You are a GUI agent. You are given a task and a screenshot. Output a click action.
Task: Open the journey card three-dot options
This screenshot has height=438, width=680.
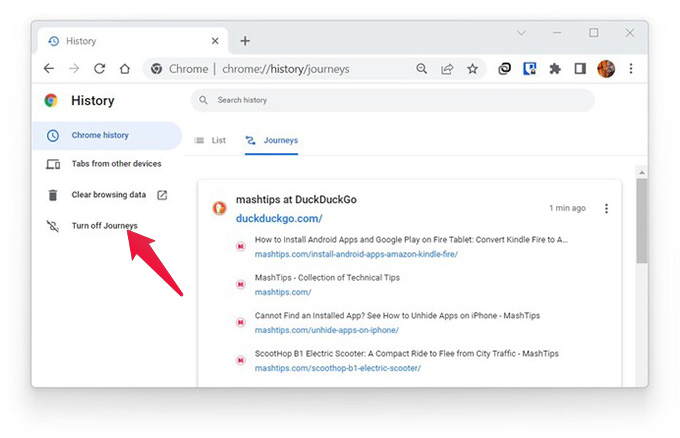coord(606,209)
